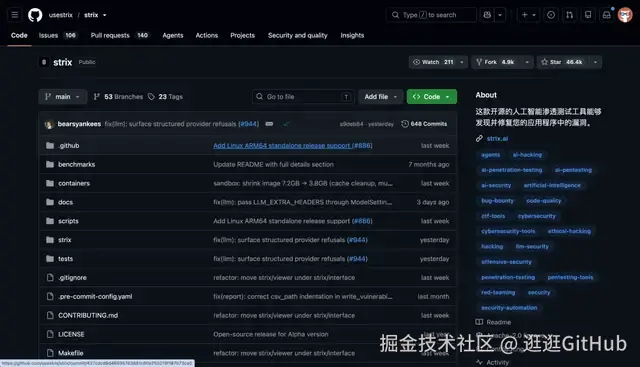
Task: View the 23 Tags link
Action: (165, 97)
